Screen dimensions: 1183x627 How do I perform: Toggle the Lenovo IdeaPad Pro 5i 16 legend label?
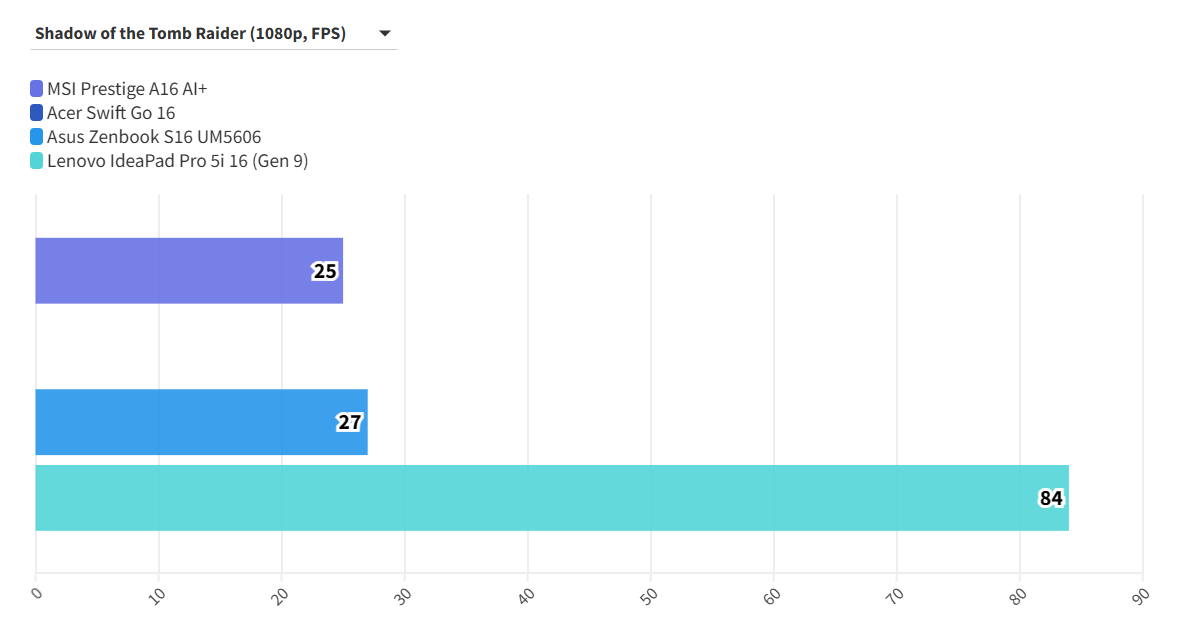point(177,161)
